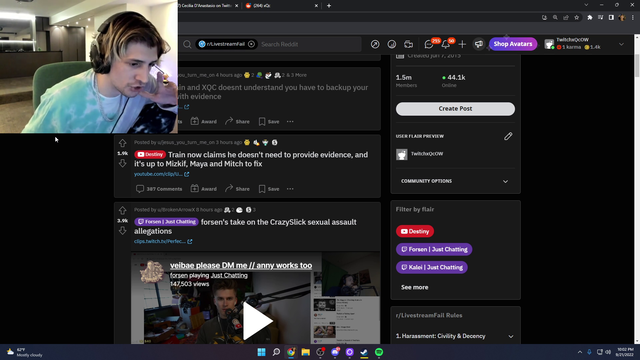Switch to the (264) xQc tab
Viewport: 640px width, 360px height.
pyautogui.click(x=282, y=6)
